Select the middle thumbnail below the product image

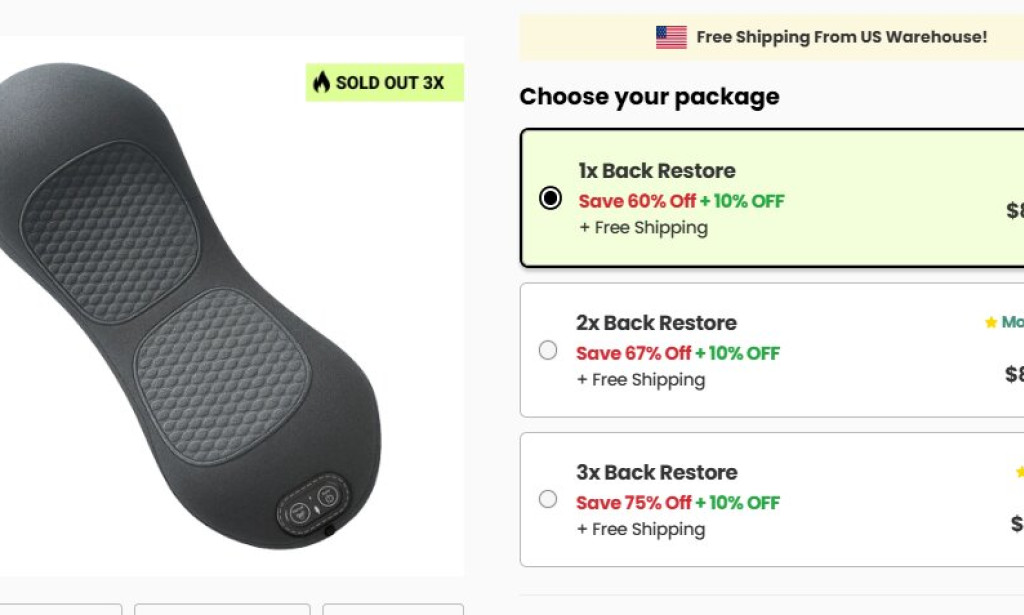pos(222,609)
